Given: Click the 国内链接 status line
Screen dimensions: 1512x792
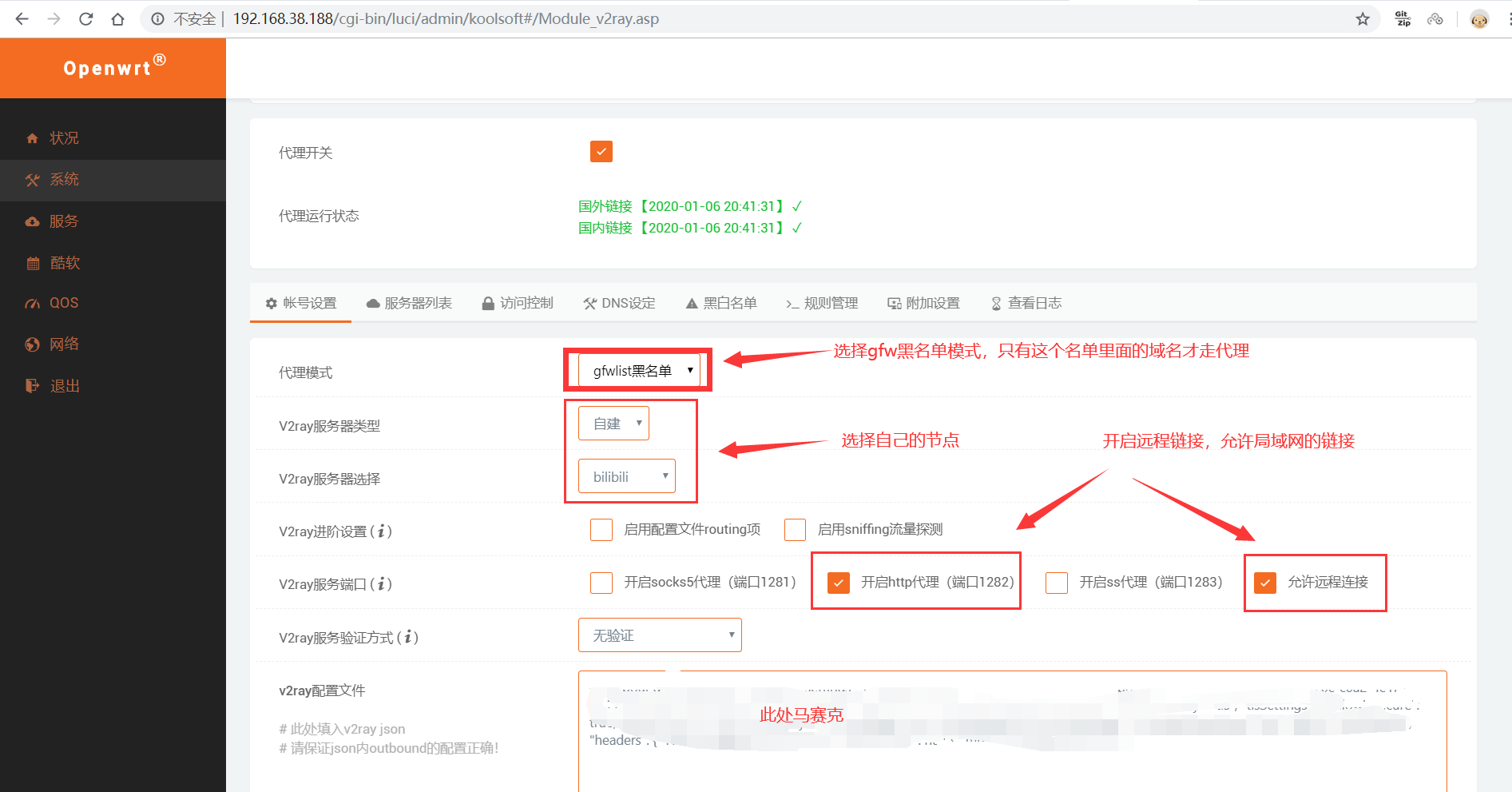Looking at the screenshot, I should 690,228.
